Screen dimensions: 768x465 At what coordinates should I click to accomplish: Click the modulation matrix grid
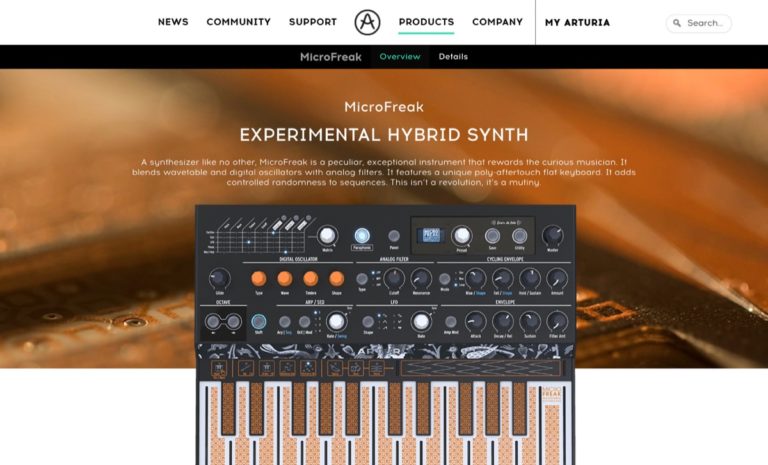point(260,241)
